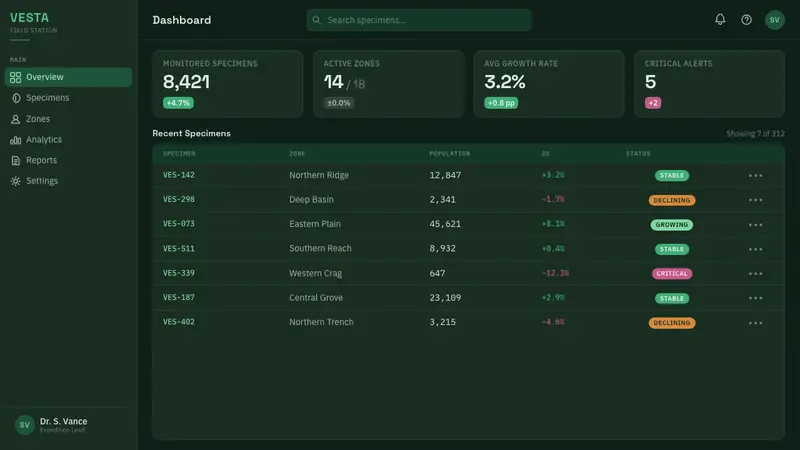800x450 pixels.
Task: Open Dr. S. Vance profile name
Action: click(x=63, y=421)
